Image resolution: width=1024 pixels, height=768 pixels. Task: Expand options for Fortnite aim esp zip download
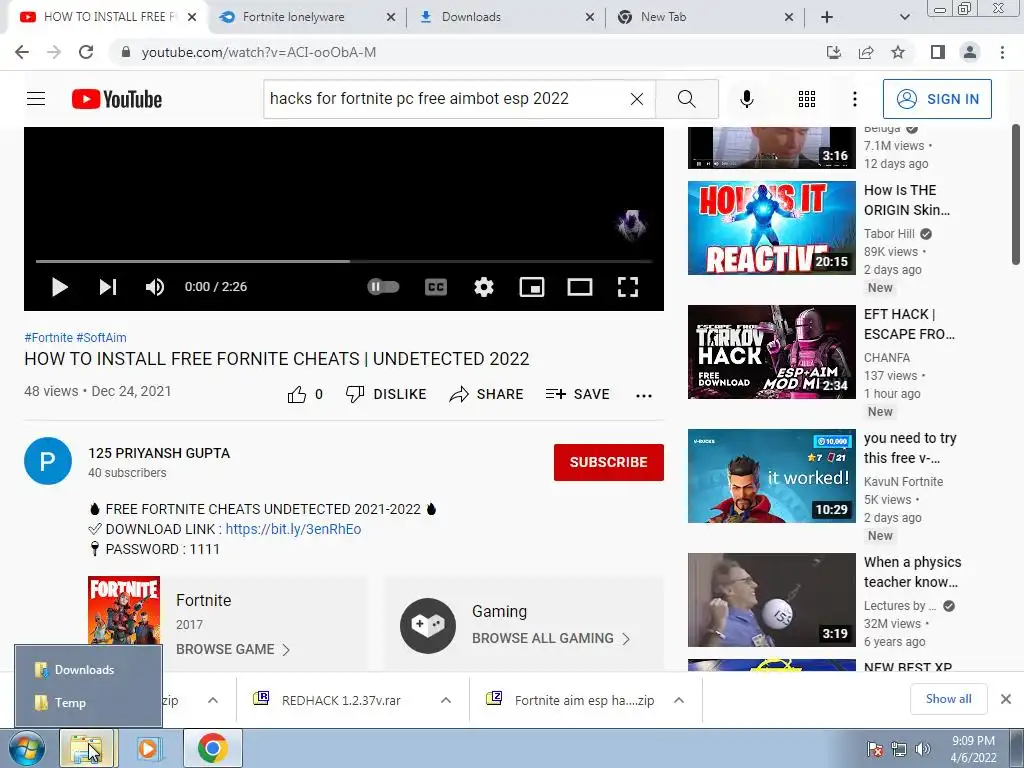[679, 700]
